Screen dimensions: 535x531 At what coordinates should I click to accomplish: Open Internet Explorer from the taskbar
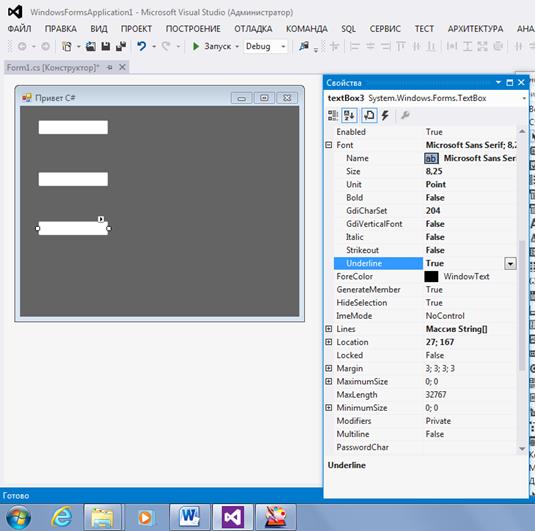[62, 517]
